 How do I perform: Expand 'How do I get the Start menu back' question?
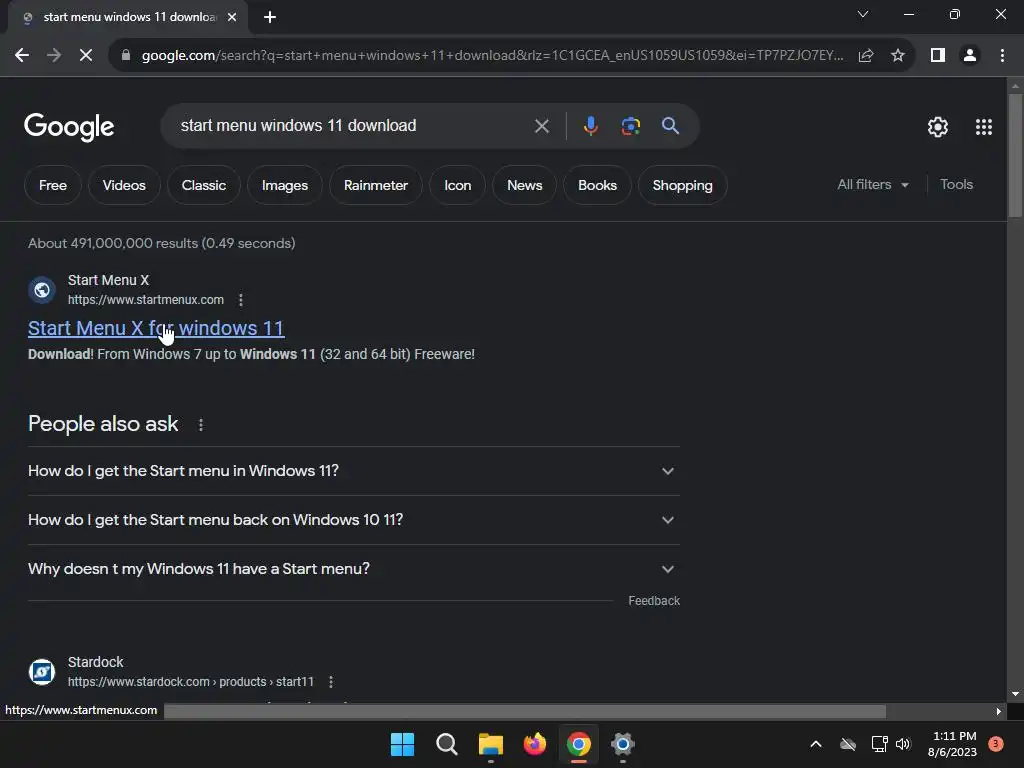pyautogui.click(x=354, y=520)
